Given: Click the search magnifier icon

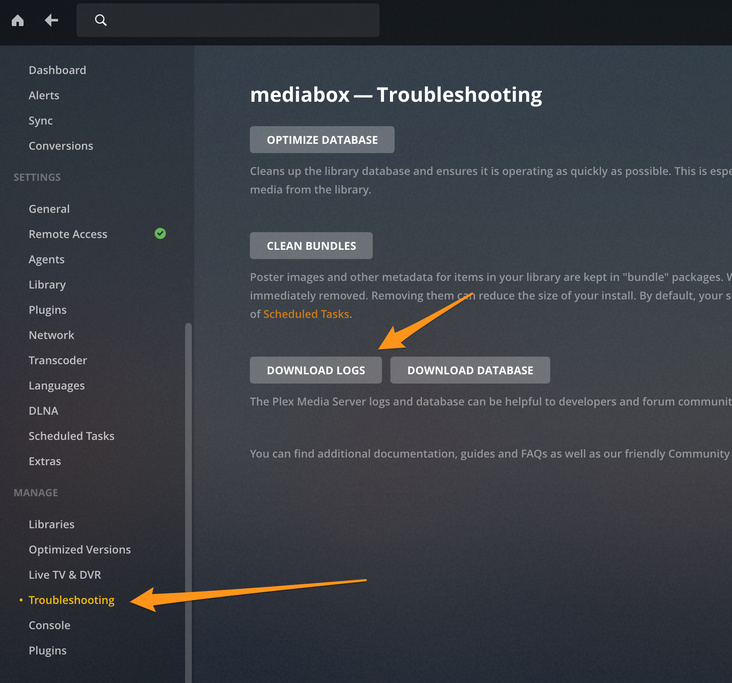Looking at the screenshot, I should pos(100,20).
